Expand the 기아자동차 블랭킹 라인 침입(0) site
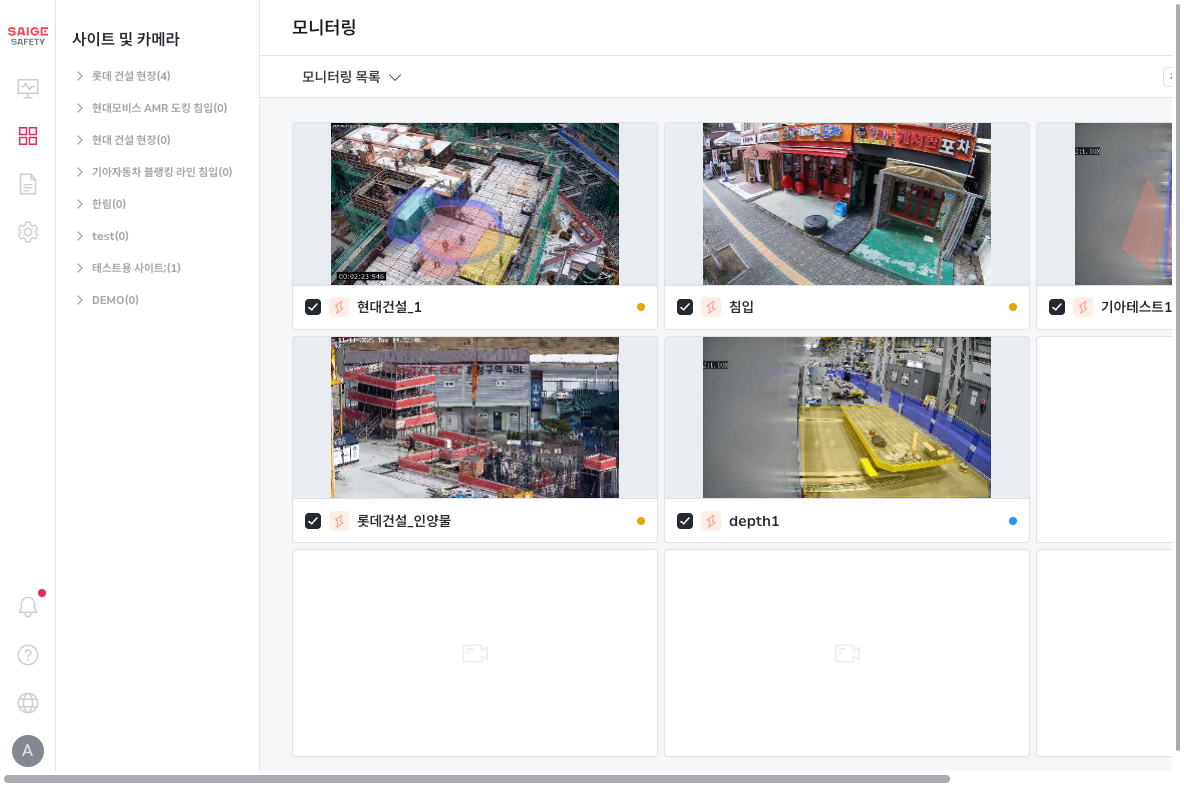Image resolution: width=1184 pixels, height=787 pixels. [80, 172]
